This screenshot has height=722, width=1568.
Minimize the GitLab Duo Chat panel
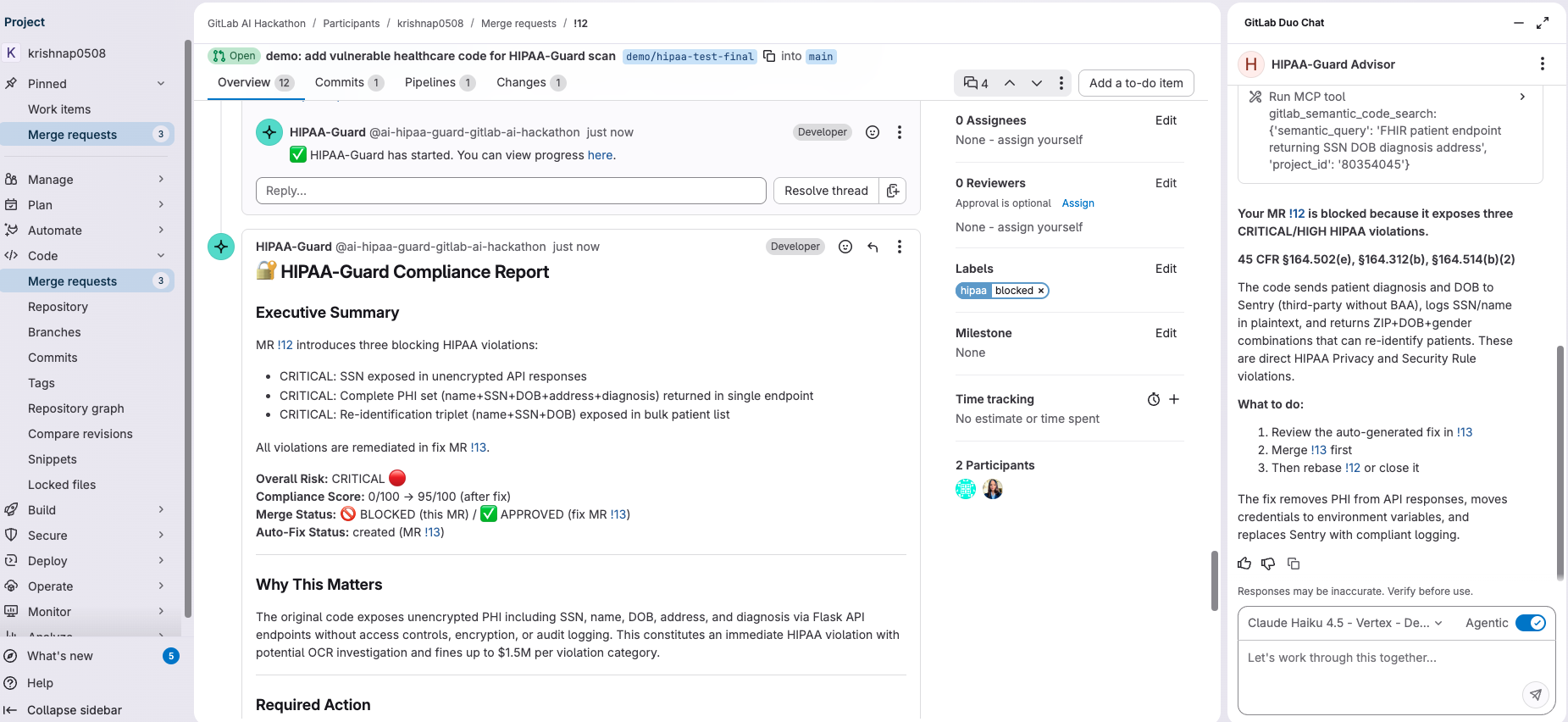[1519, 23]
